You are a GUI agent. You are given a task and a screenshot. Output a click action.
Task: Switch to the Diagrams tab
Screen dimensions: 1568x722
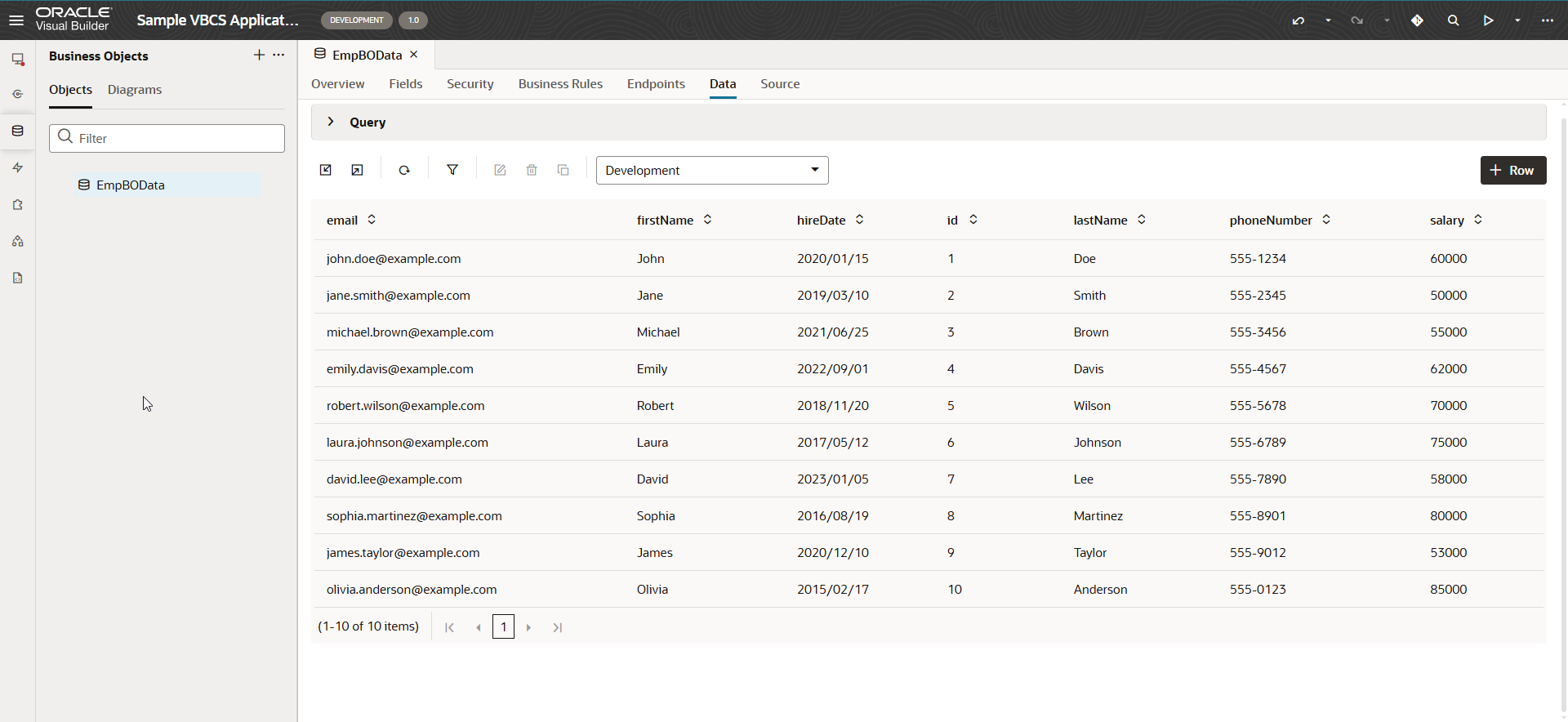click(x=135, y=90)
